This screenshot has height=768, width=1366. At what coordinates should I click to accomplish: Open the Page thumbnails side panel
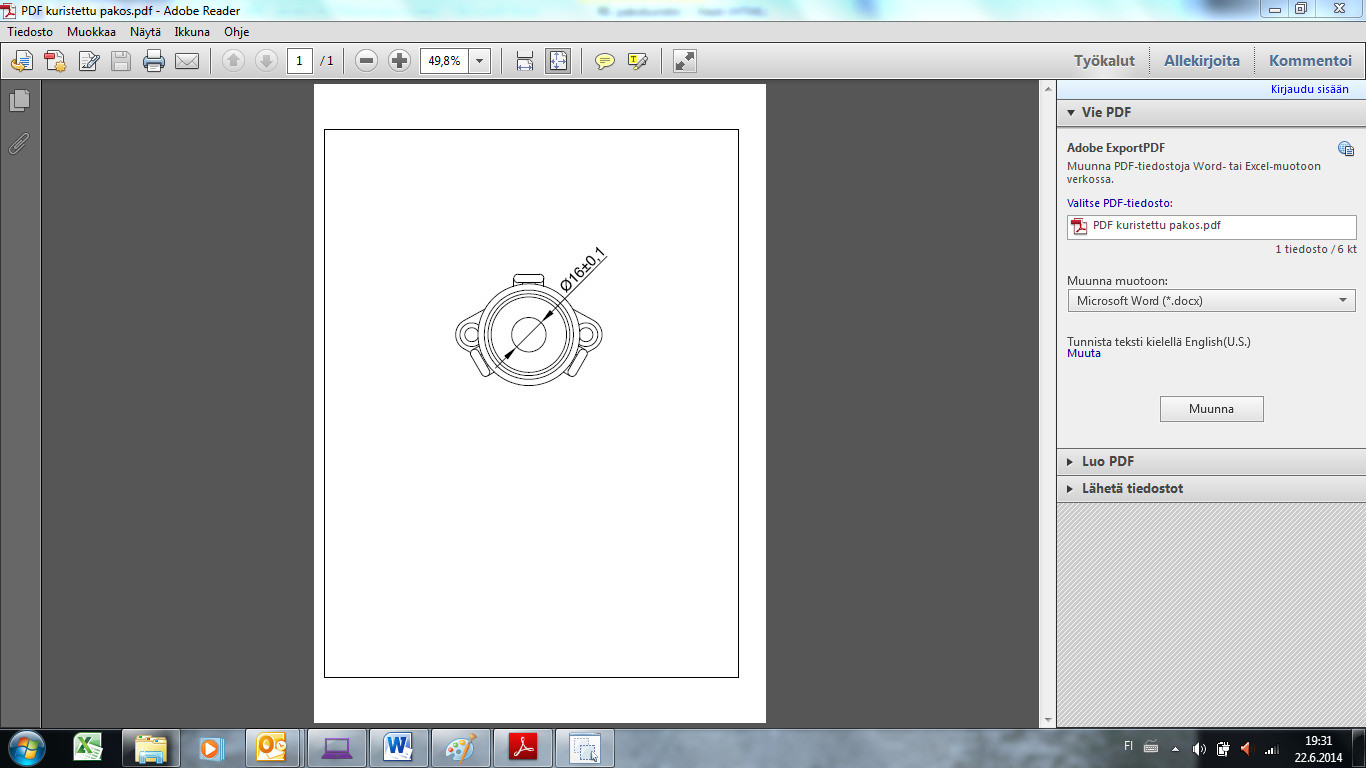(20, 100)
